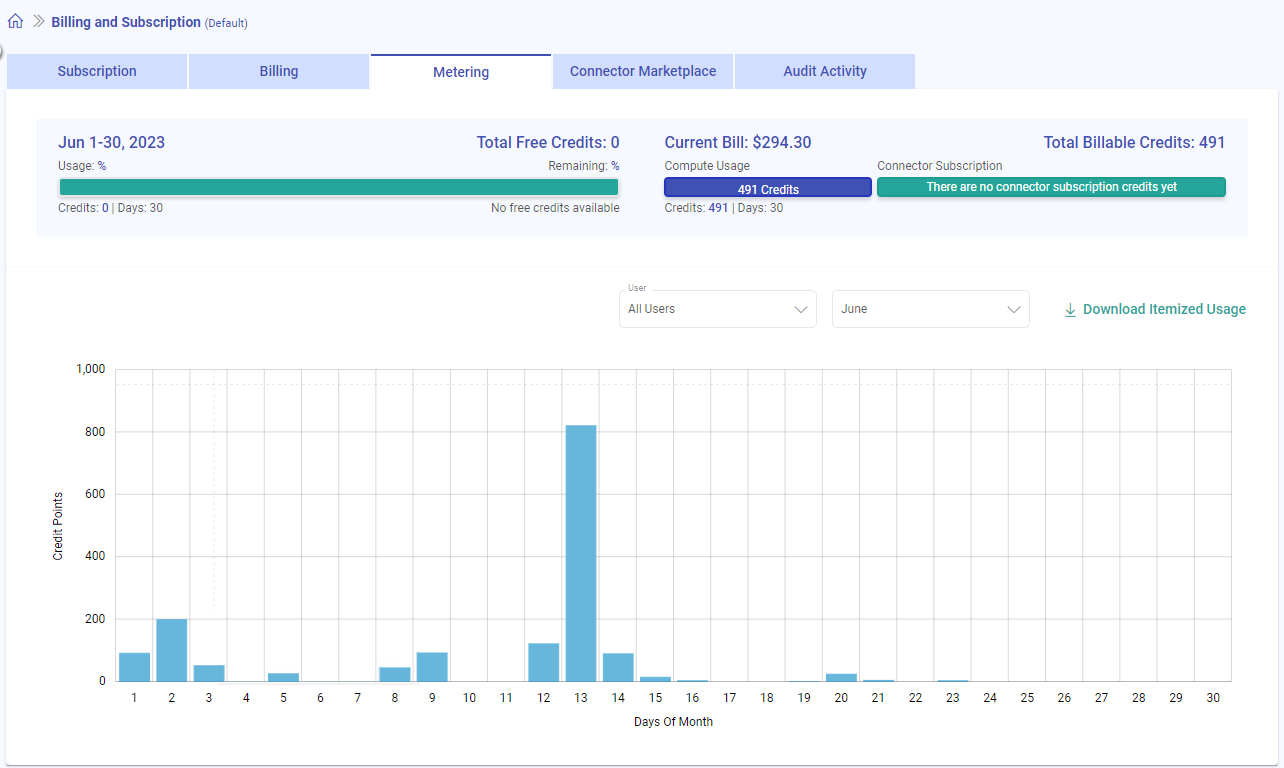1284x768 pixels.
Task: Click the free credits usage progress bar
Action: pyautogui.click(x=339, y=187)
